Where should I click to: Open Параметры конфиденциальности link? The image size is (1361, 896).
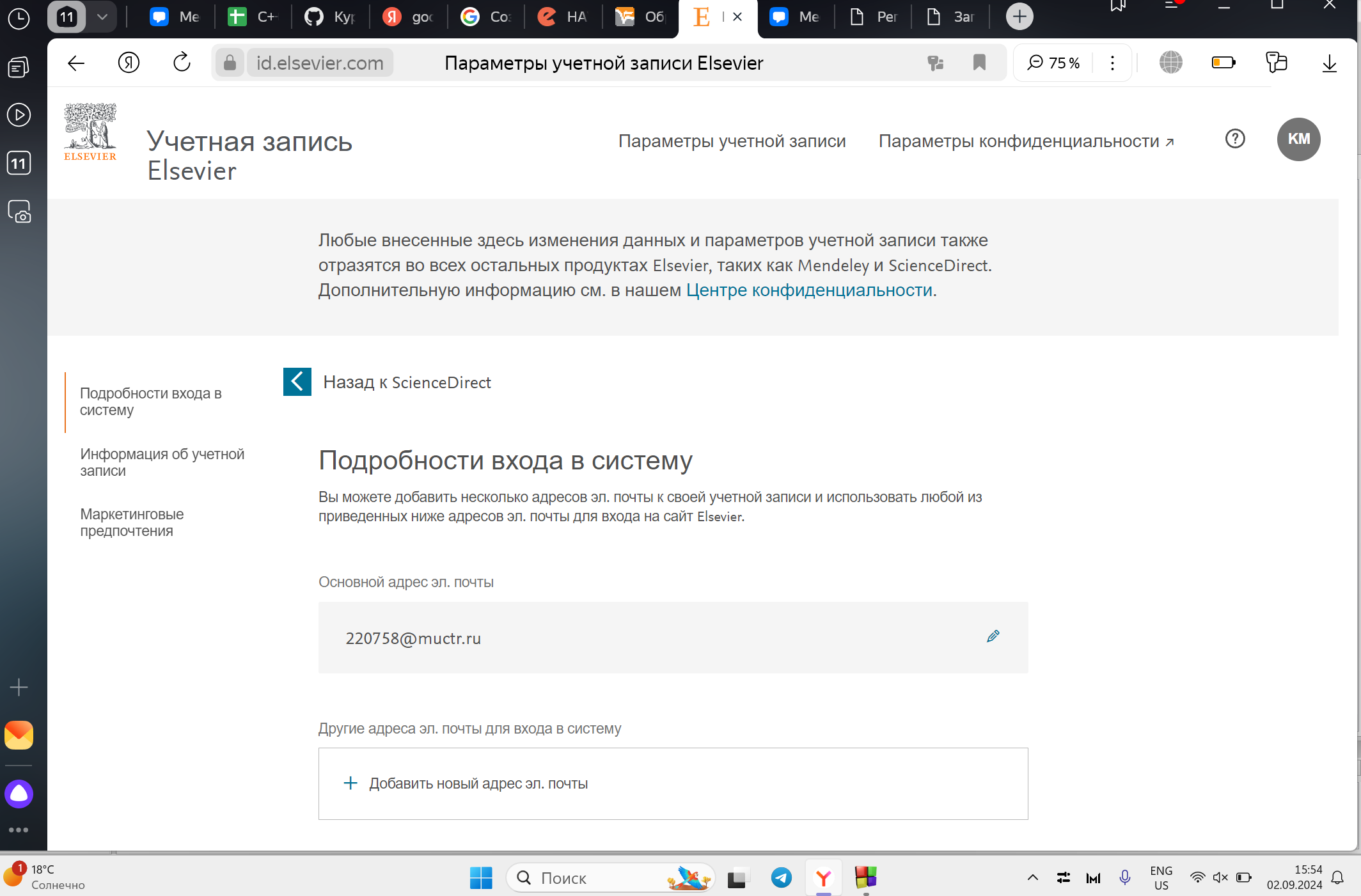tap(1026, 141)
